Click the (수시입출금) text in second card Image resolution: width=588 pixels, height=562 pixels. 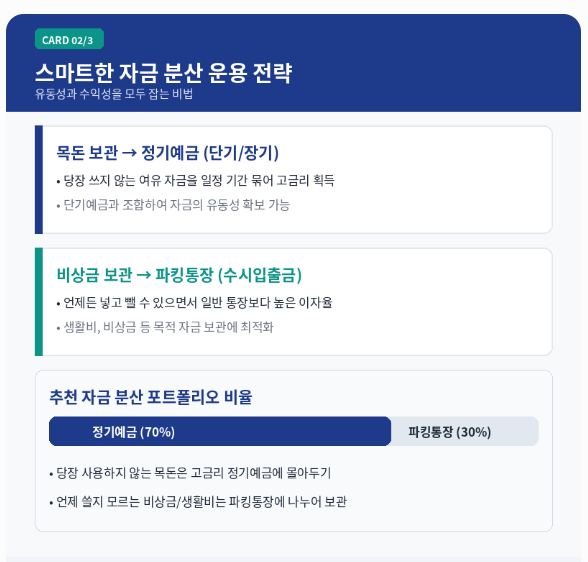260,275
